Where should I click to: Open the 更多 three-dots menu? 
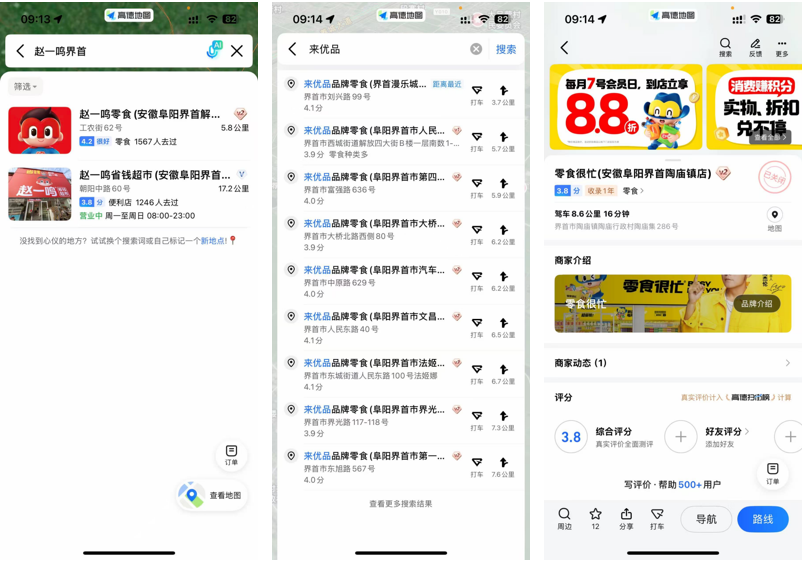[782, 47]
